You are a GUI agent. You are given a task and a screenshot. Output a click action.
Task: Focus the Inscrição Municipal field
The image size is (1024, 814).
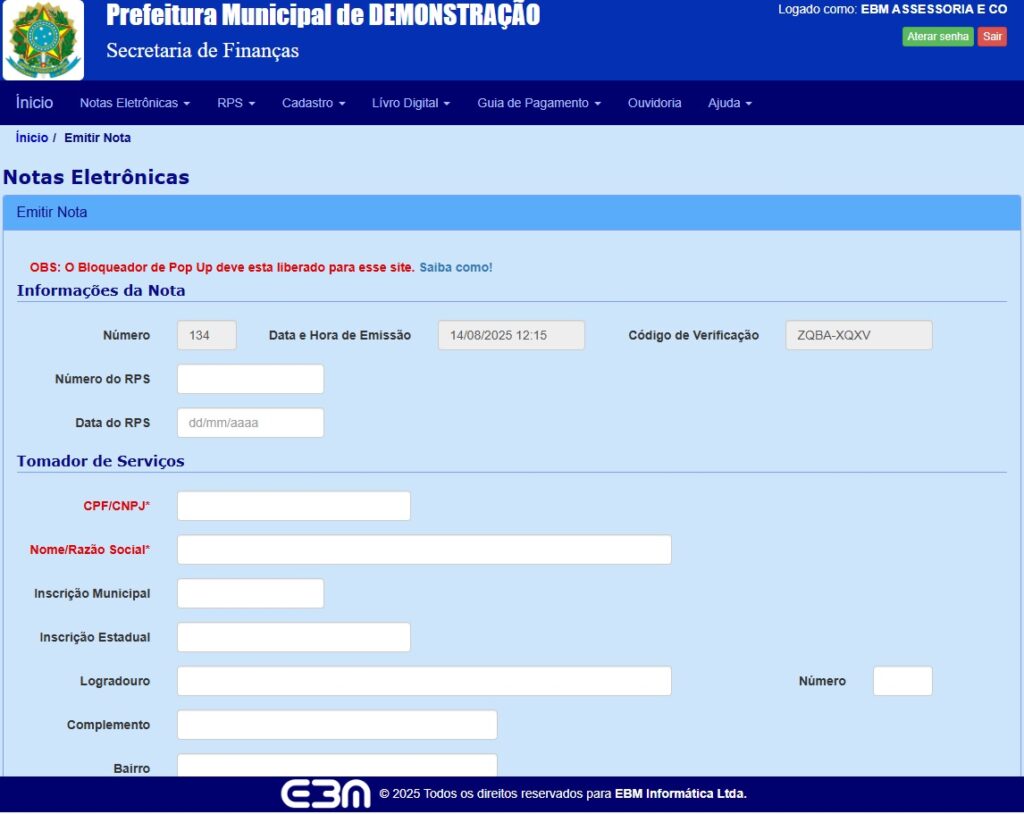coord(251,593)
